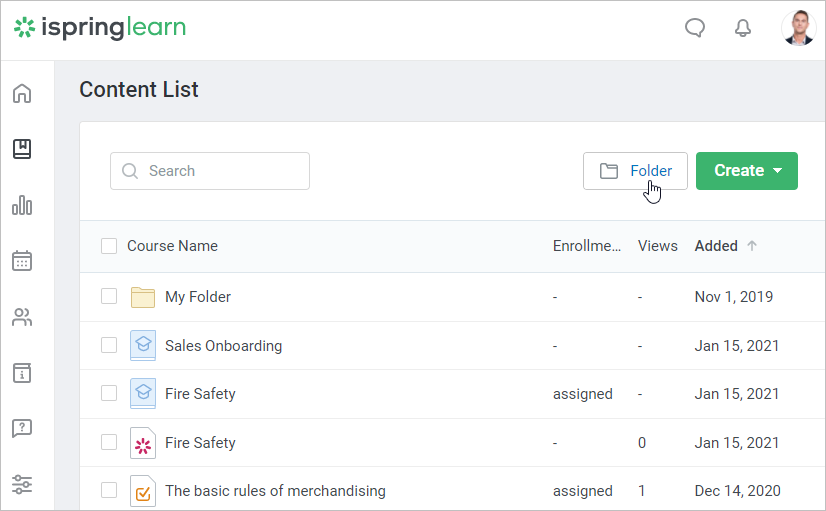Screen dimensions: 826x511
Task: Open the Users icon in sidebar
Action: [22, 318]
